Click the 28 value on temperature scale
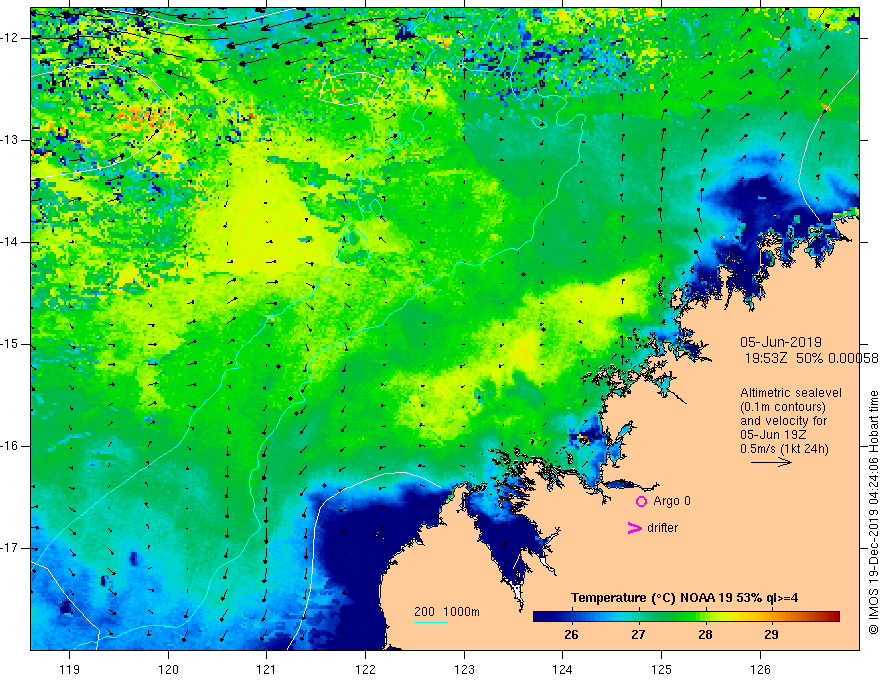Image resolution: width=880 pixels, height=680 pixels. [x=705, y=635]
